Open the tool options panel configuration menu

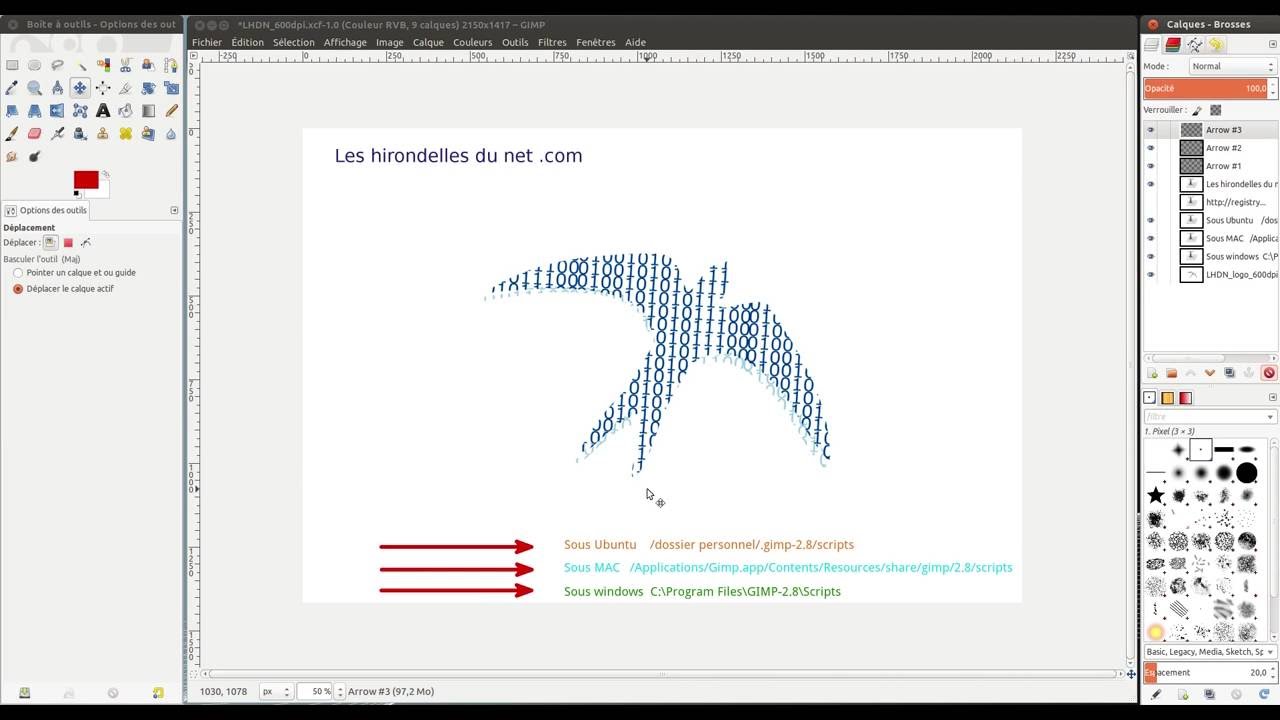click(174, 210)
